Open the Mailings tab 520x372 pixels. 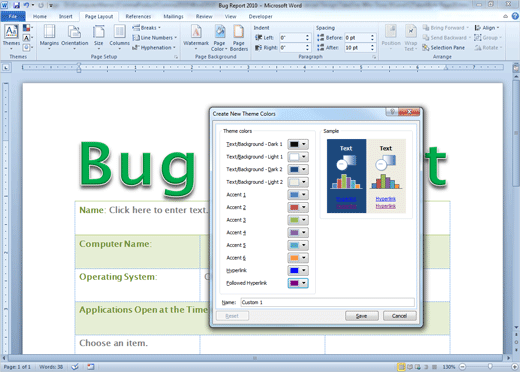pyautogui.click(x=173, y=16)
